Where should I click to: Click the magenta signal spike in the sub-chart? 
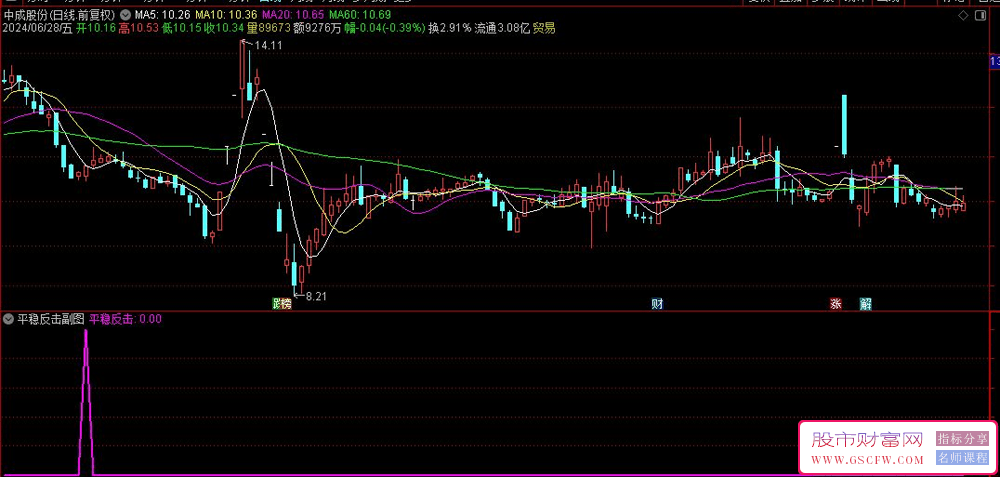[x=86, y=402]
